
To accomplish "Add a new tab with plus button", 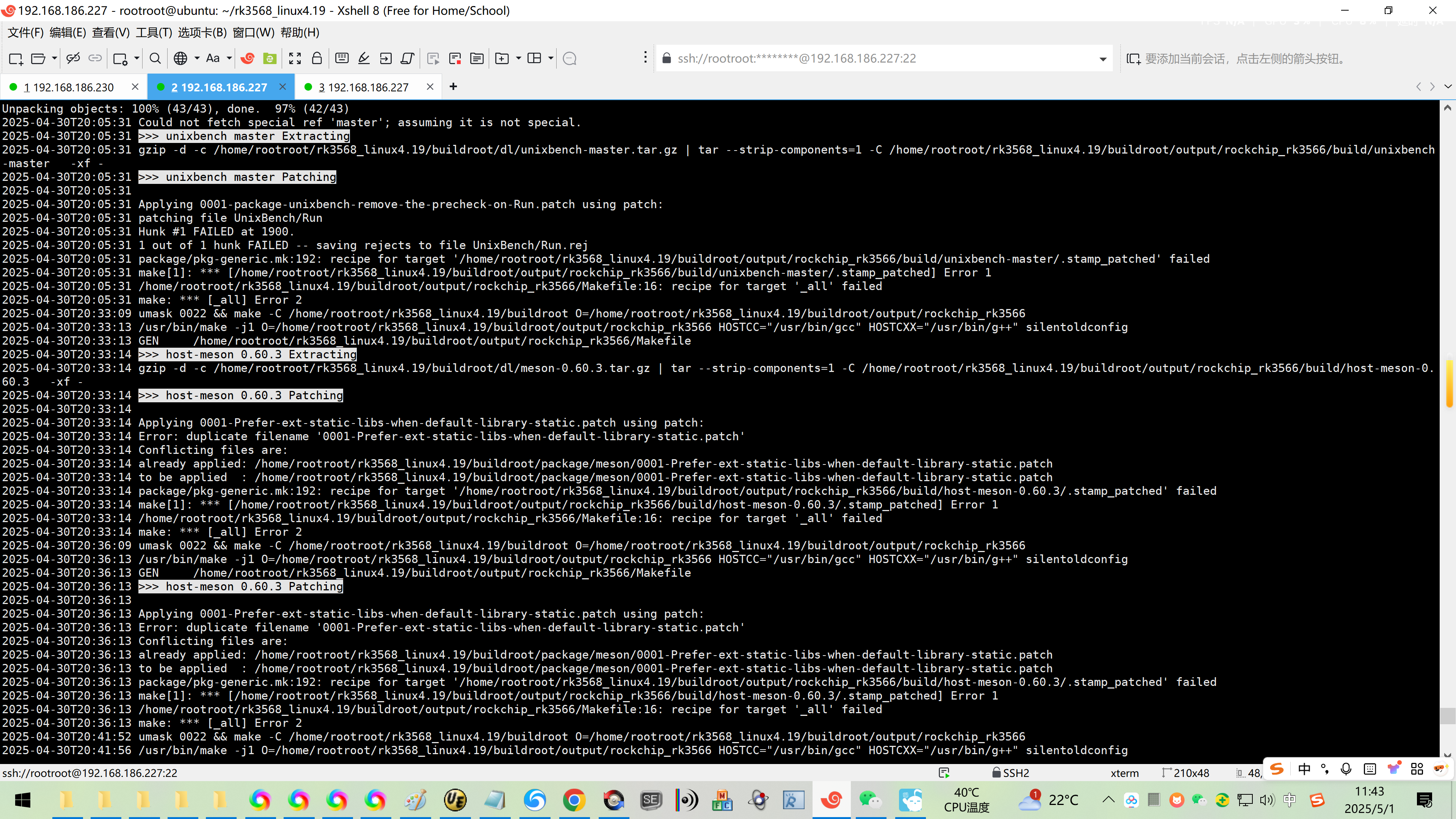I will point(453,86).
